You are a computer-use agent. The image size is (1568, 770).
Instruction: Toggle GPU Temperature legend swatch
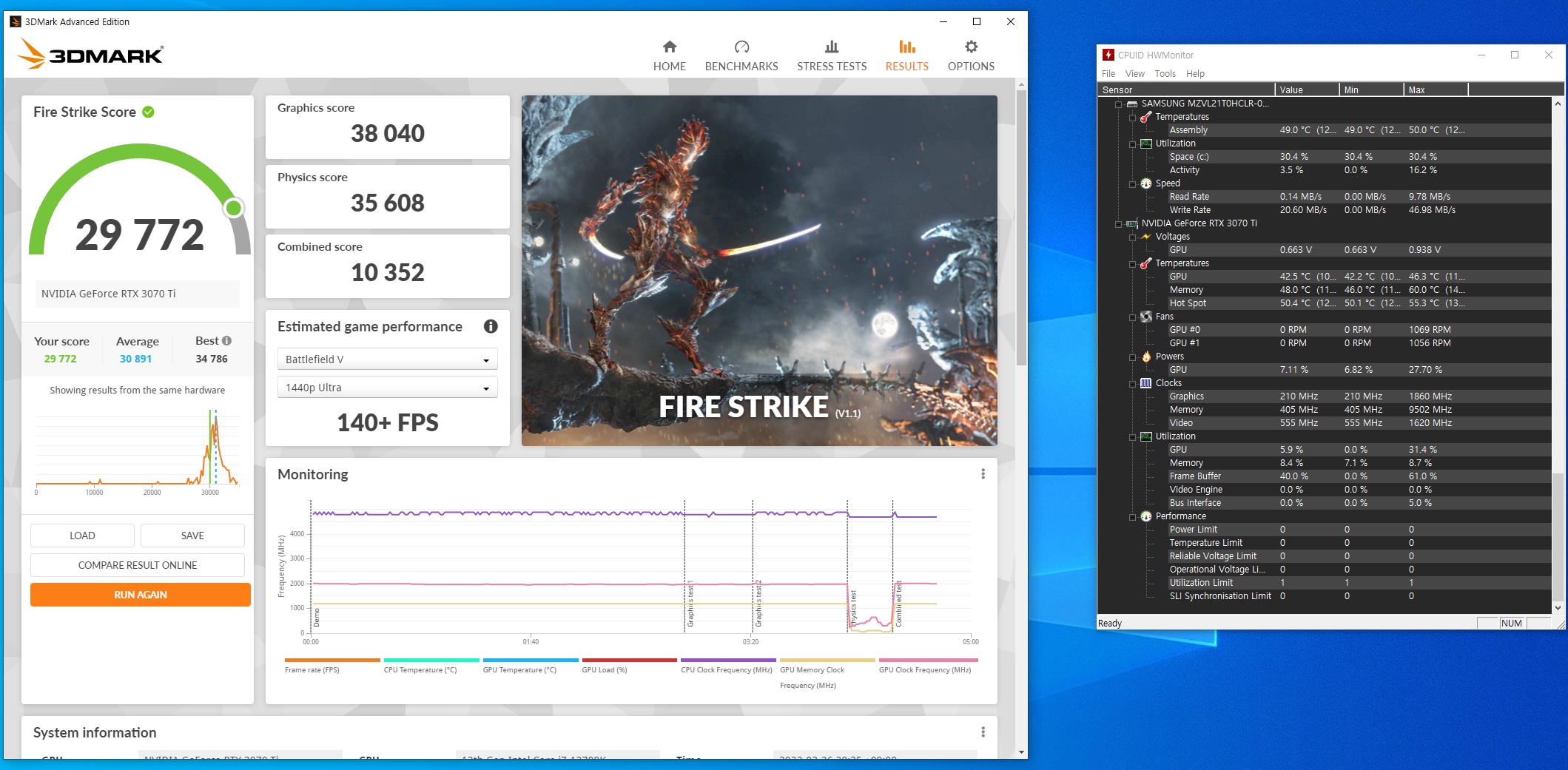(531, 660)
